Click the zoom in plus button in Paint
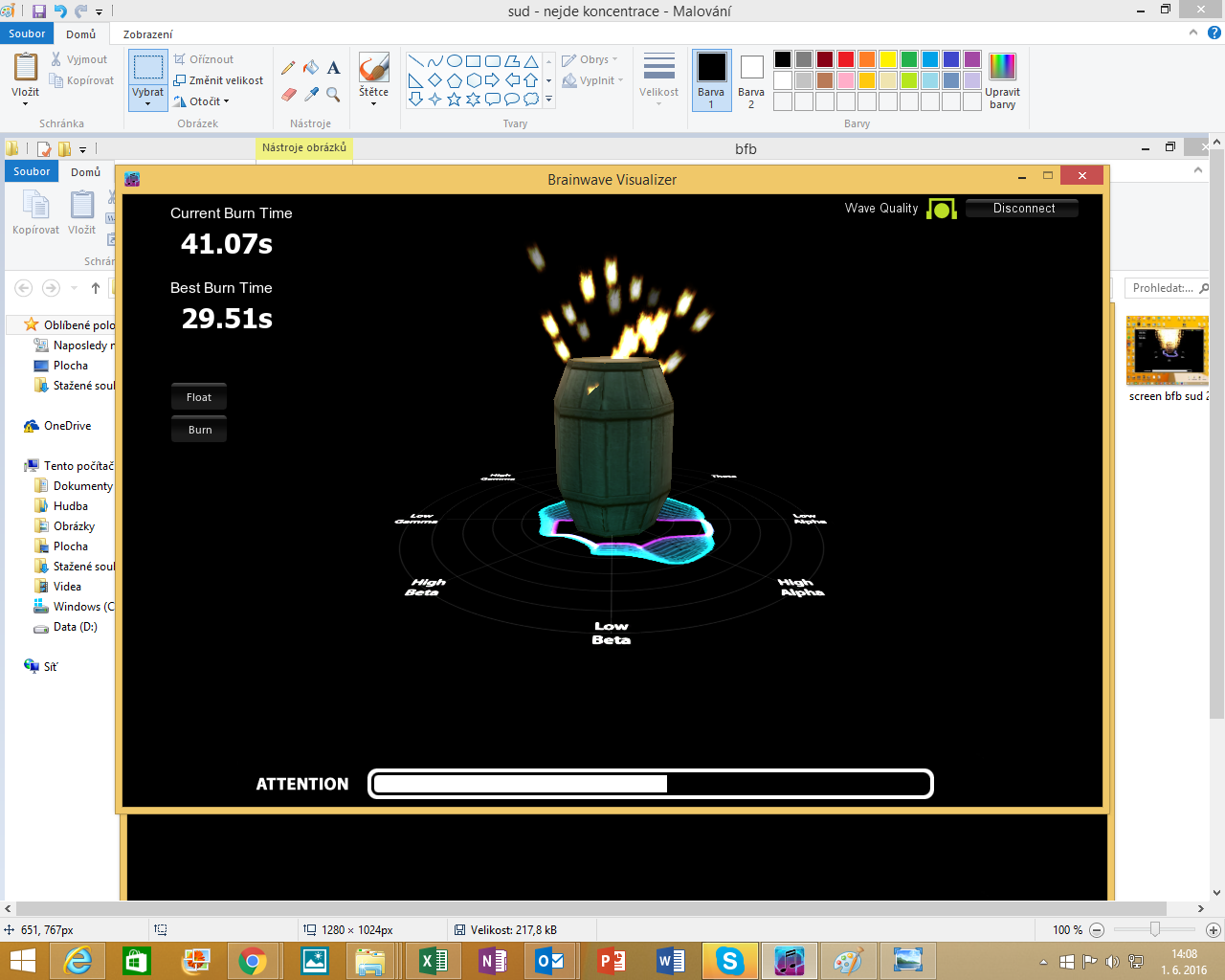Viewport: 1225px width, 980px height. pyautogui.click(x=1213, y=930)
